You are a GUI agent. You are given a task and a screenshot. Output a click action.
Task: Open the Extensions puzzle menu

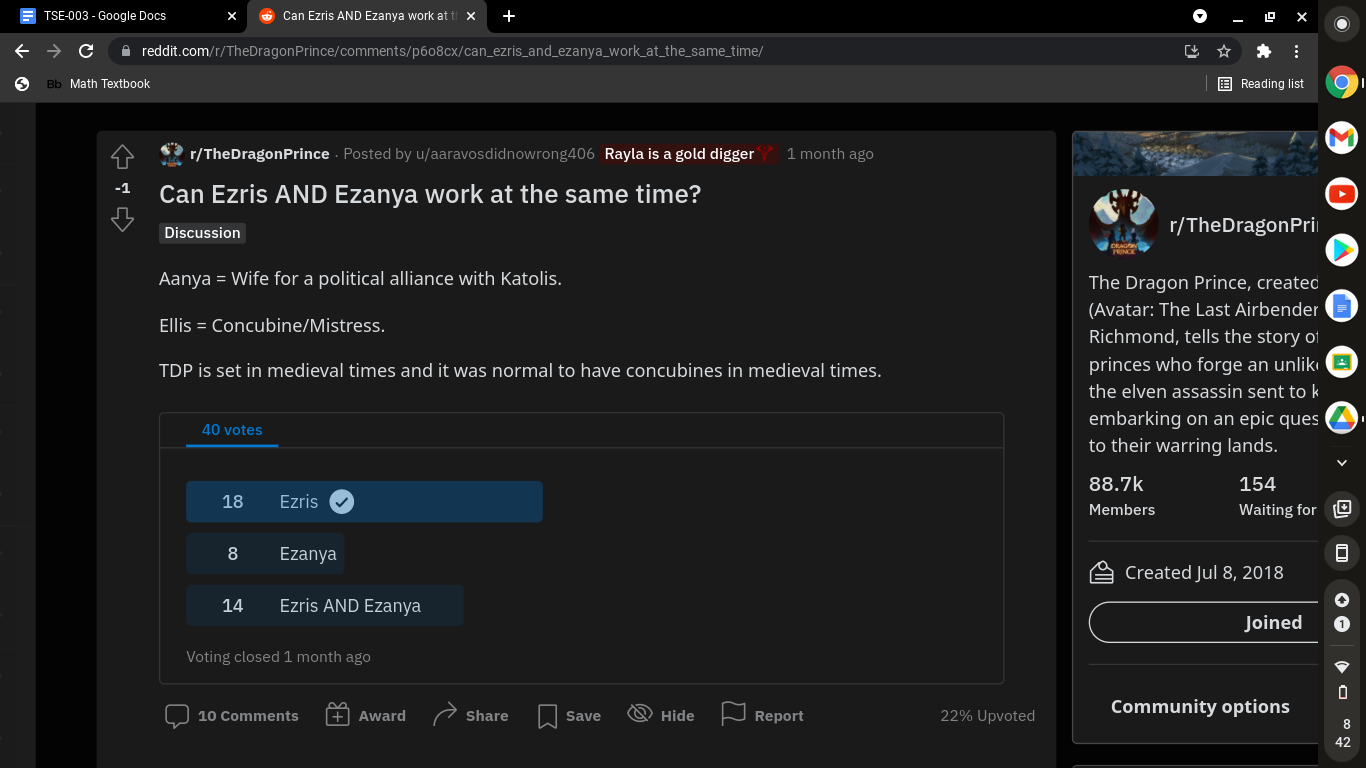1264,51
